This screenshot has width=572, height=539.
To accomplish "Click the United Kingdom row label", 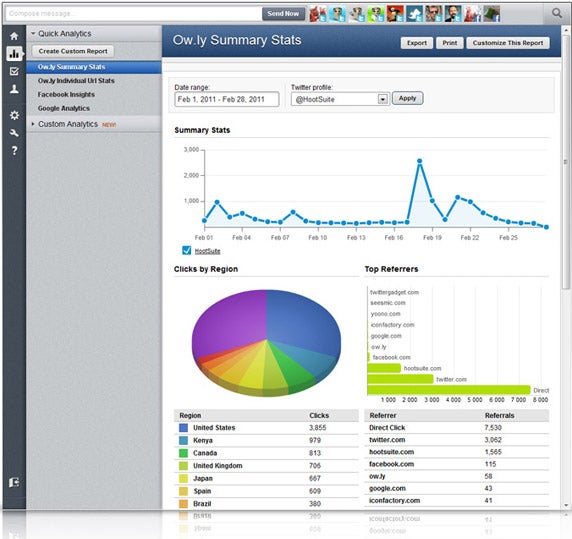I will [x=217, y=466].
